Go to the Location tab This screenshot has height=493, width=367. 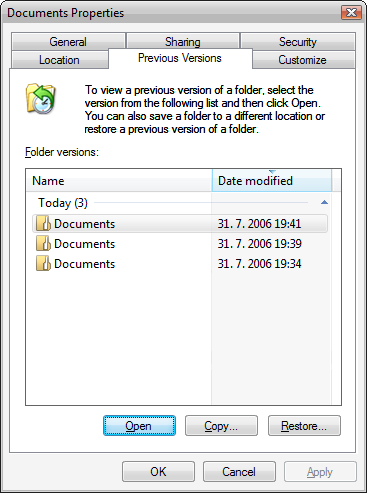(59, 60)
